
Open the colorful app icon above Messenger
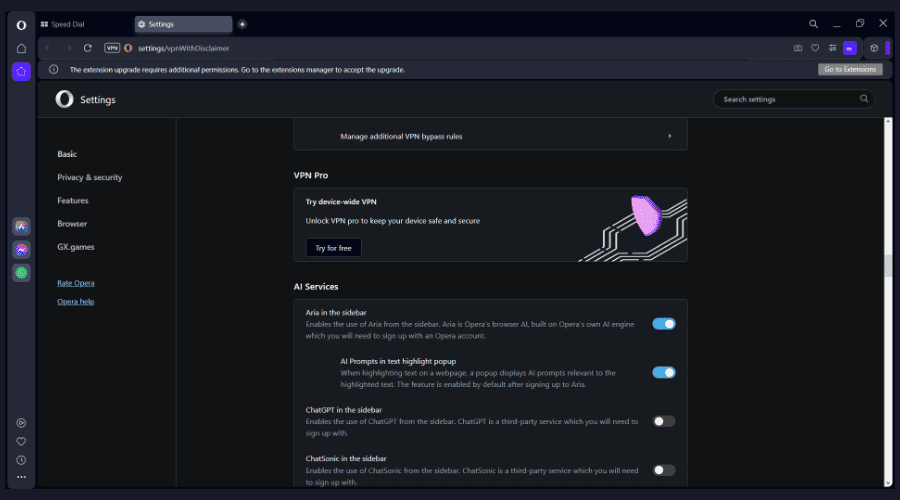point(21,227)
